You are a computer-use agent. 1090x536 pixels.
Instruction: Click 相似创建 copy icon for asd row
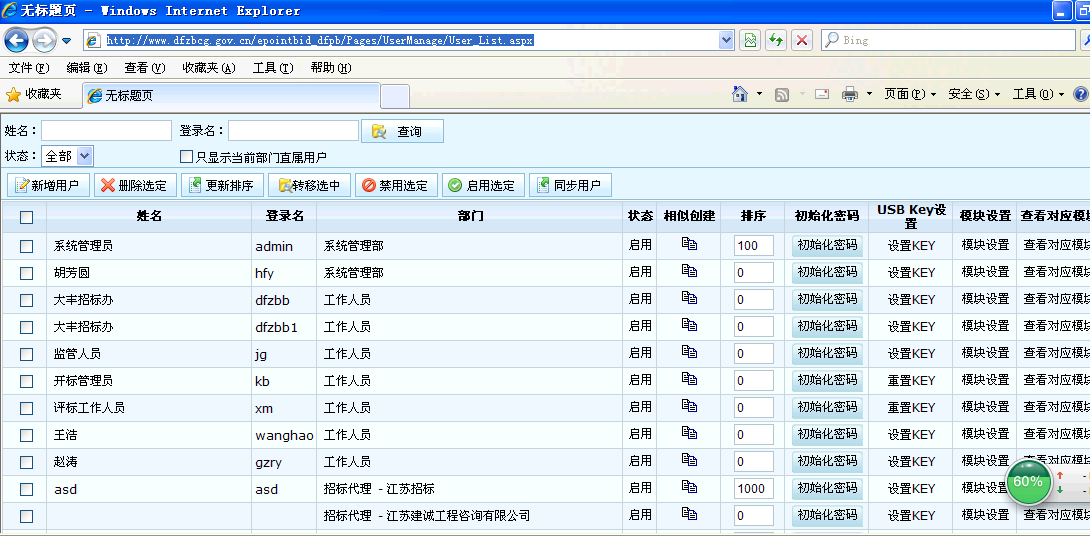[x=689, y=487]
